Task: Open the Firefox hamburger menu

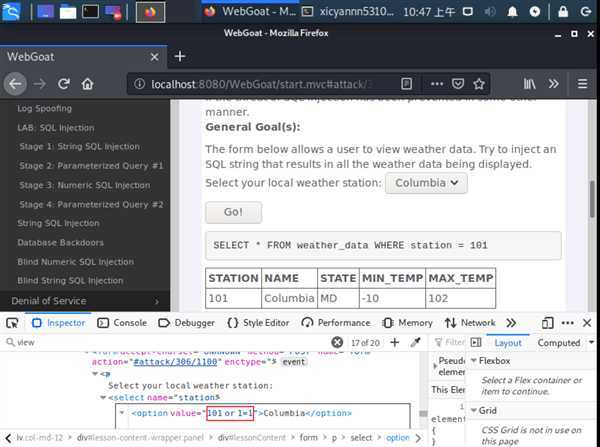Action: (582, 84)
